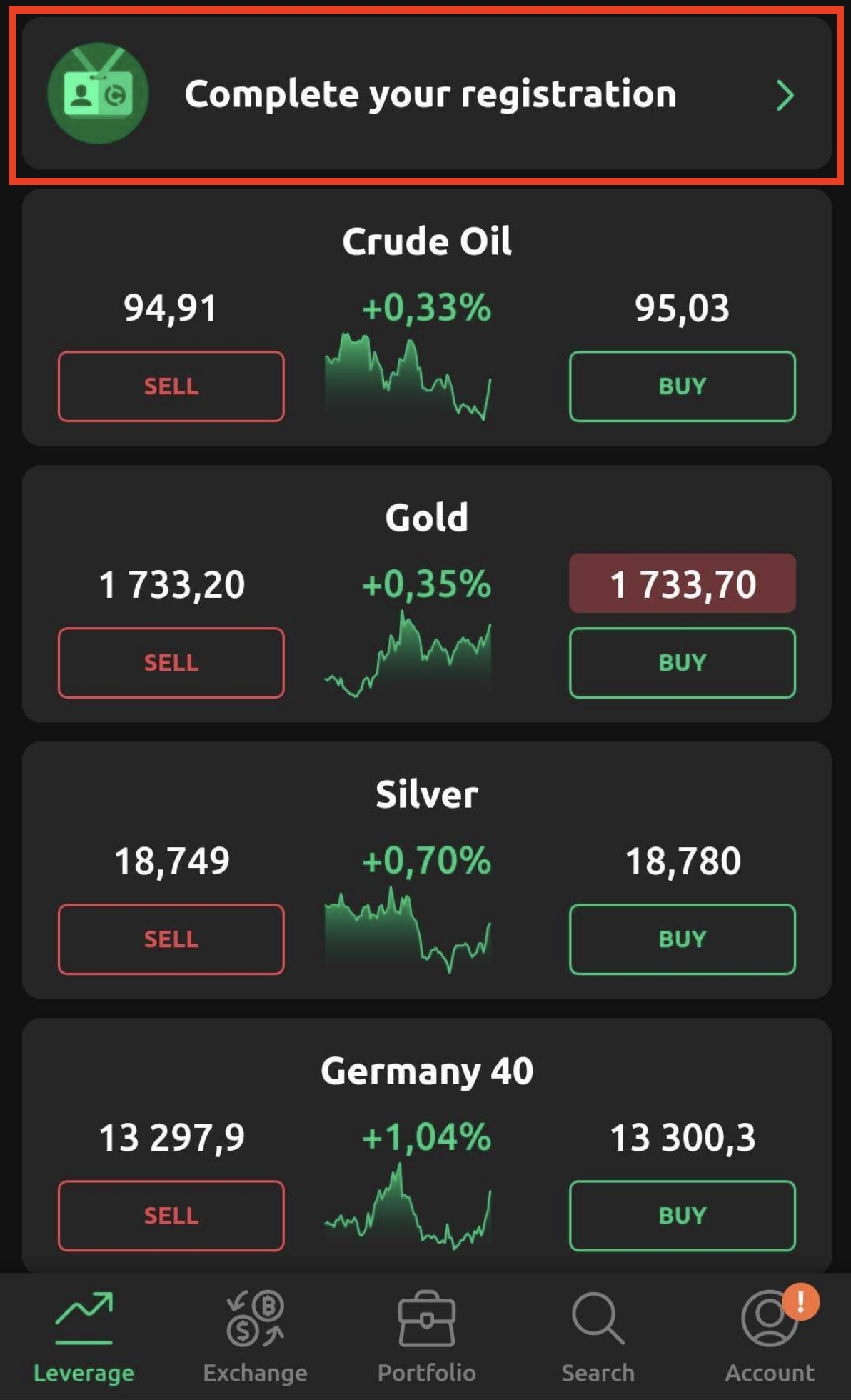The image size is (851, 1400).
Task: Open the Account profile icon
Action: (x=768, y=1319)
